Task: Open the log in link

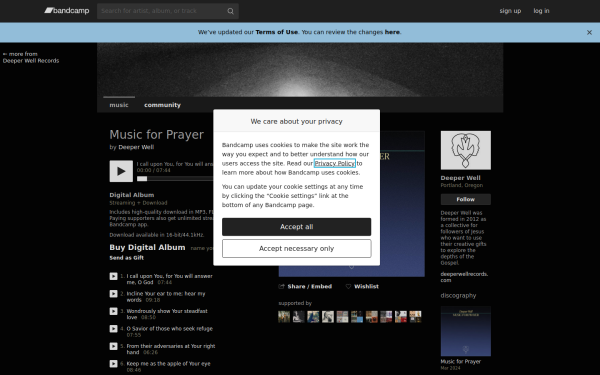Action: pos(541,11)
